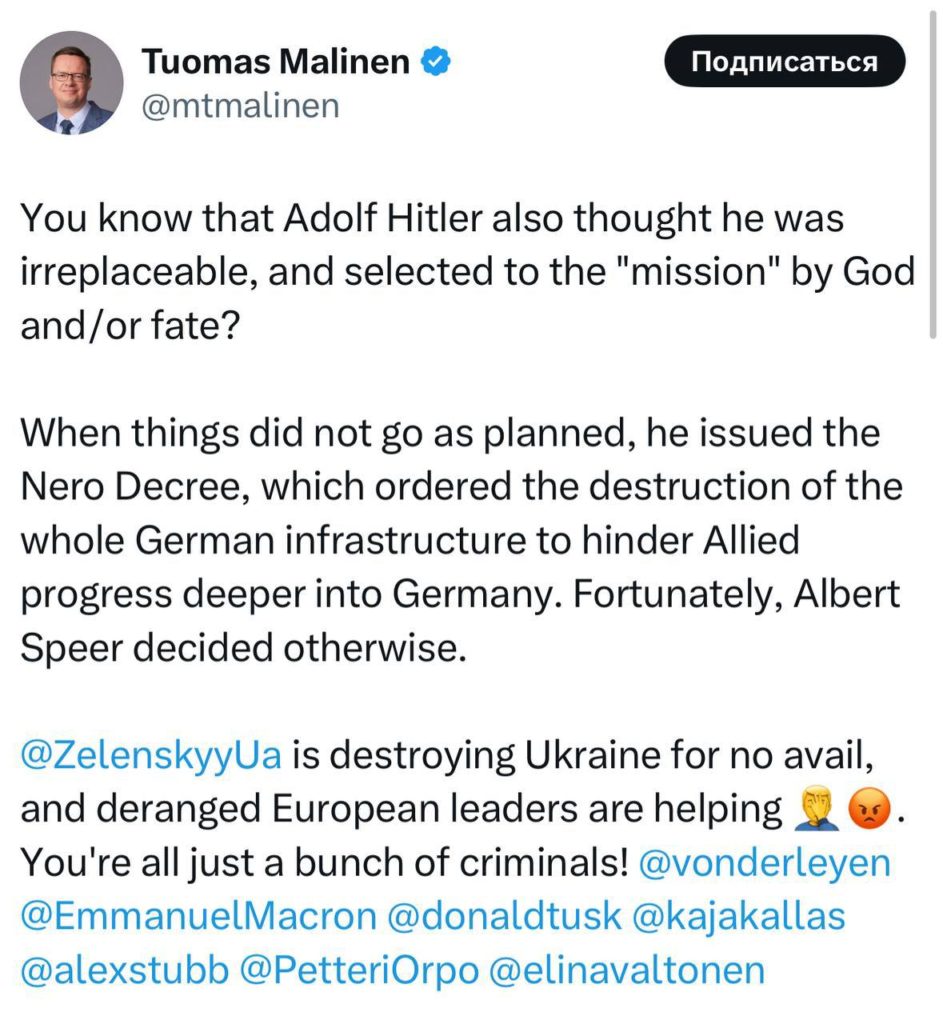Viewport: 943px width, 1024px height.
Task: Click the "bunch of criminals" sentence
Action: coord(320,863)
